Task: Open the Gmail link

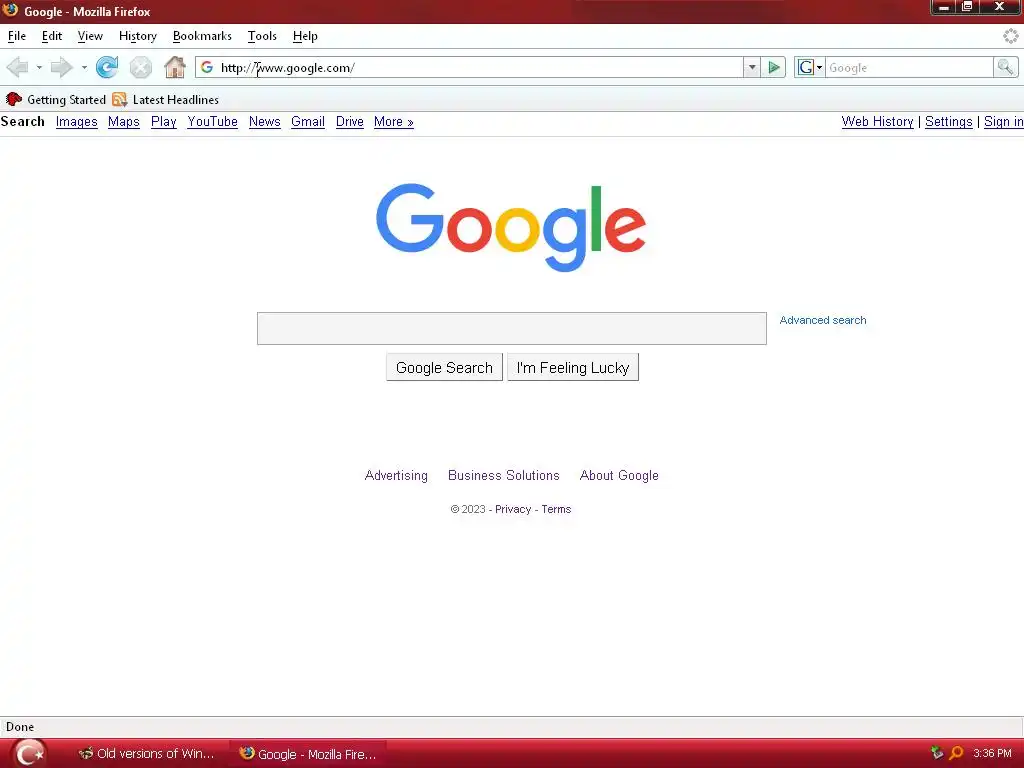Action: pos(308,121)
